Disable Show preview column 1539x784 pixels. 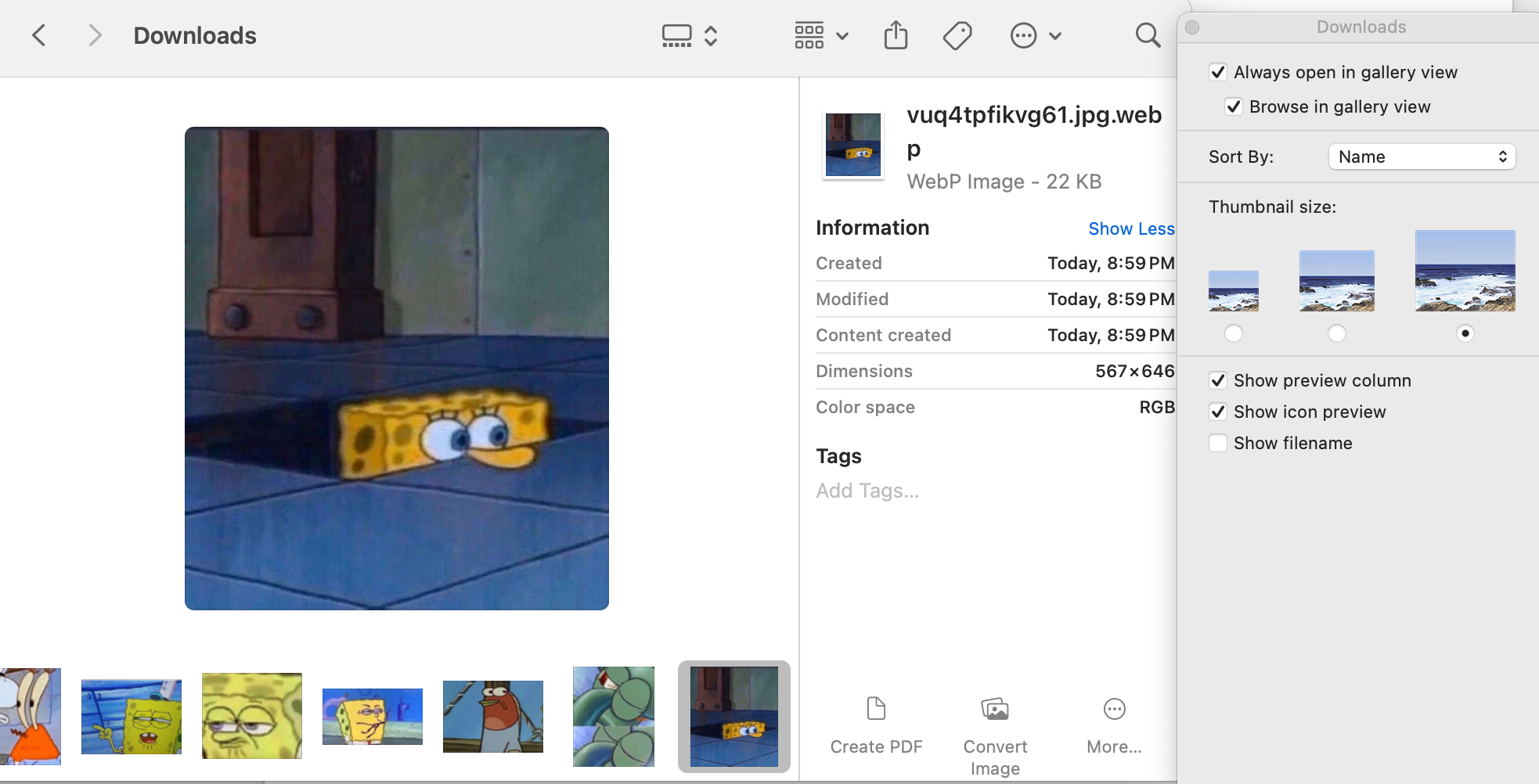1218,380
